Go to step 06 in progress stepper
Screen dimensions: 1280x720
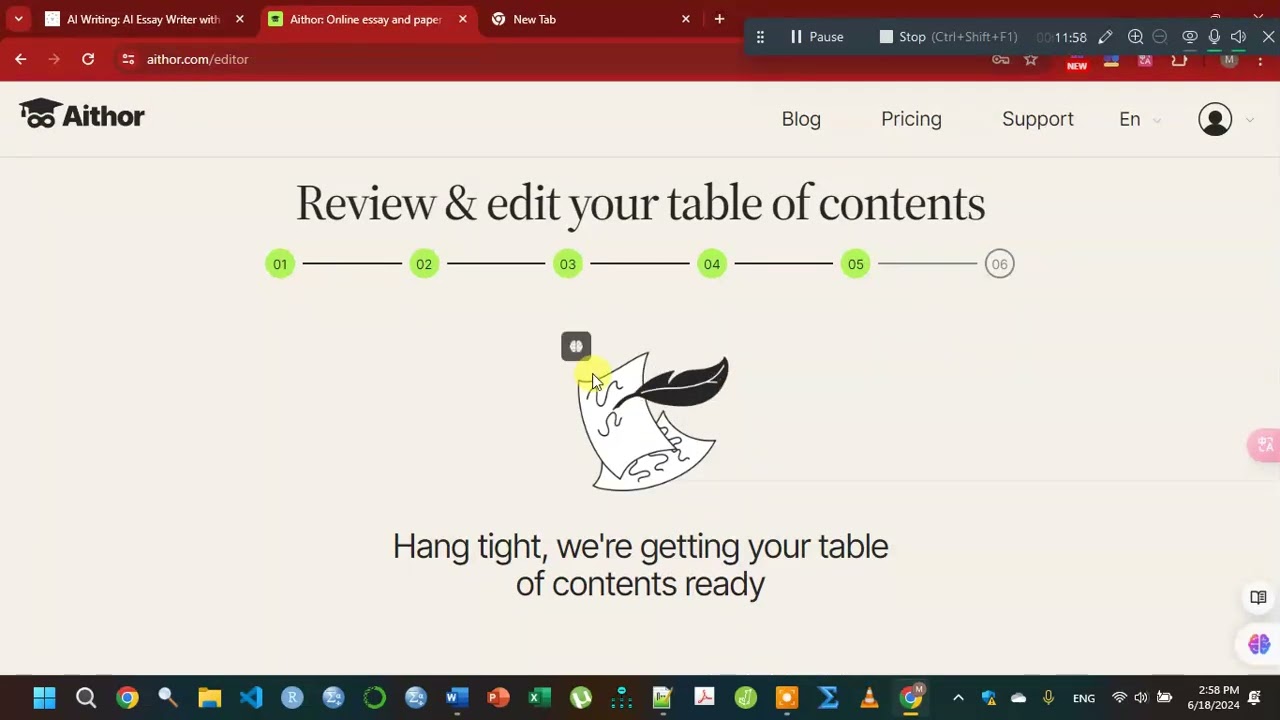pos(999,264)
